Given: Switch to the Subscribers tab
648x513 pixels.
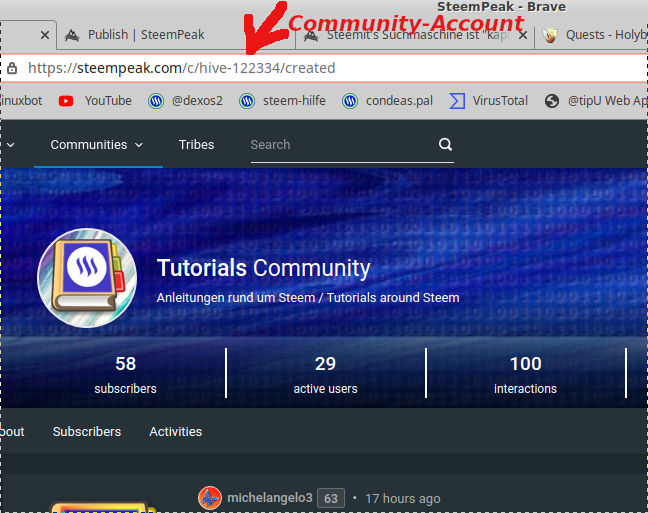Looking at the screenshot, I should pyautogui.click(x=87, y=432).
